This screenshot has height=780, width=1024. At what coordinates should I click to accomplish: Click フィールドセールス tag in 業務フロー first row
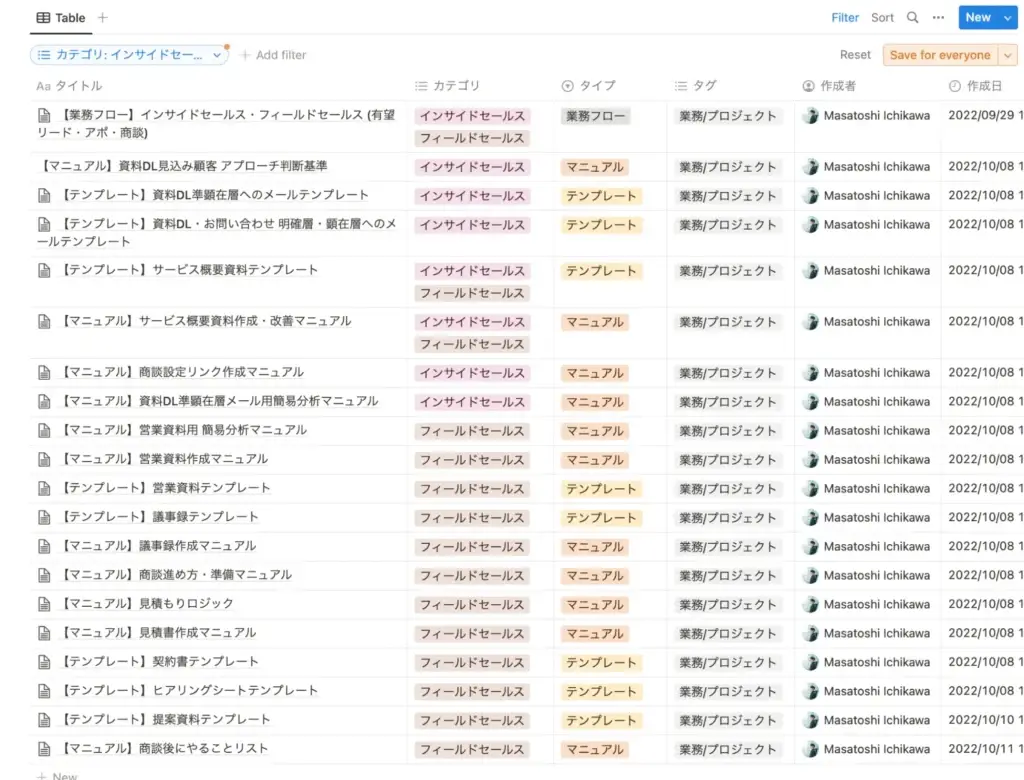pos(472,138)
